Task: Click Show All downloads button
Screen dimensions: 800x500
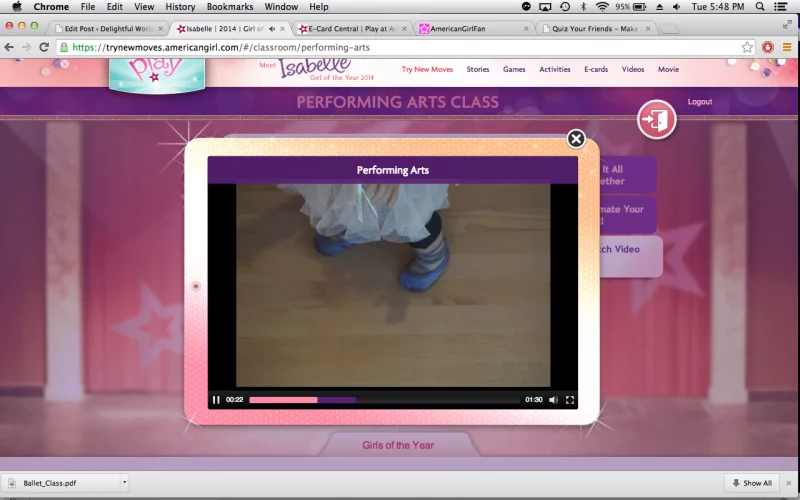Action: pos(752,483)
